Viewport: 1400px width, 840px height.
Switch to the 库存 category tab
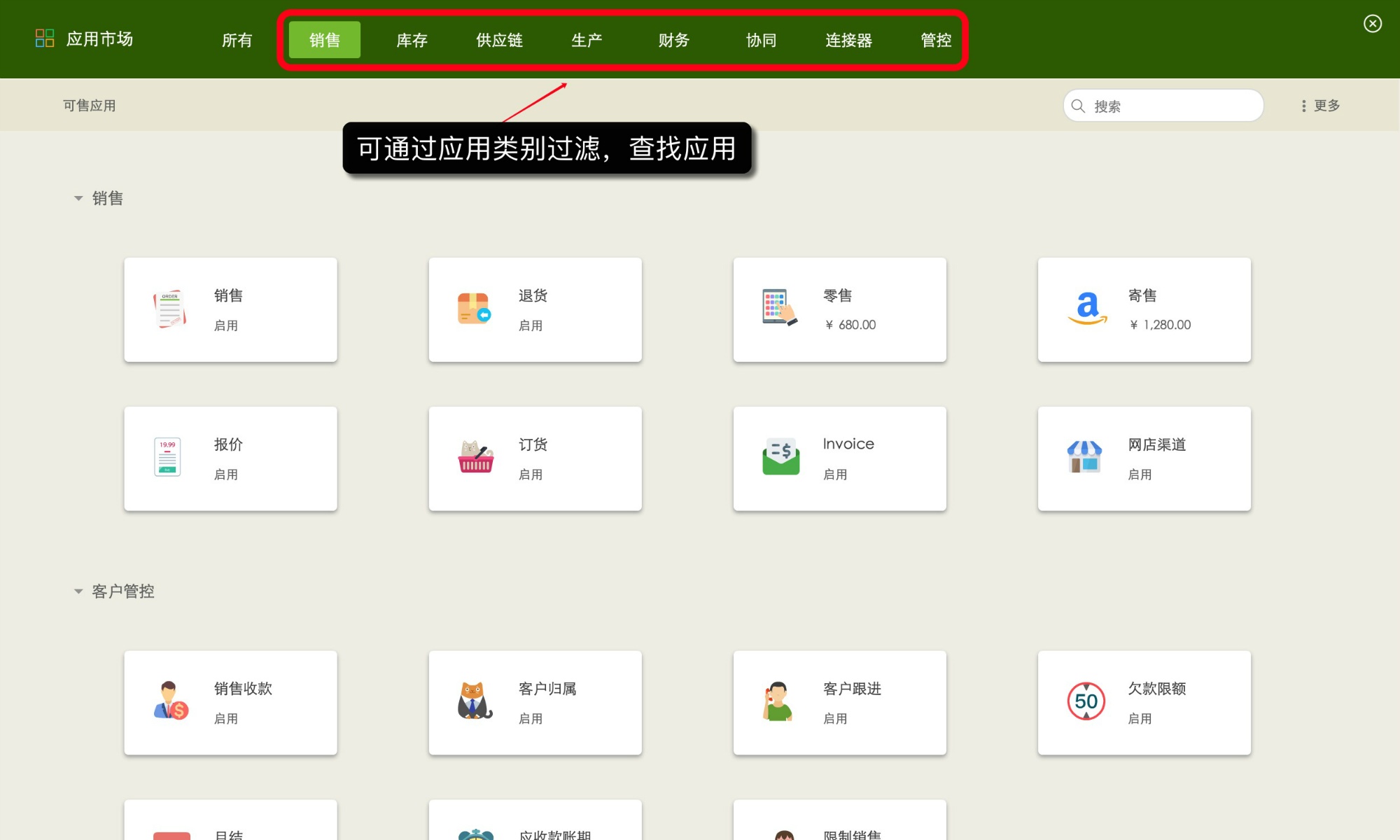click(412, 40)
